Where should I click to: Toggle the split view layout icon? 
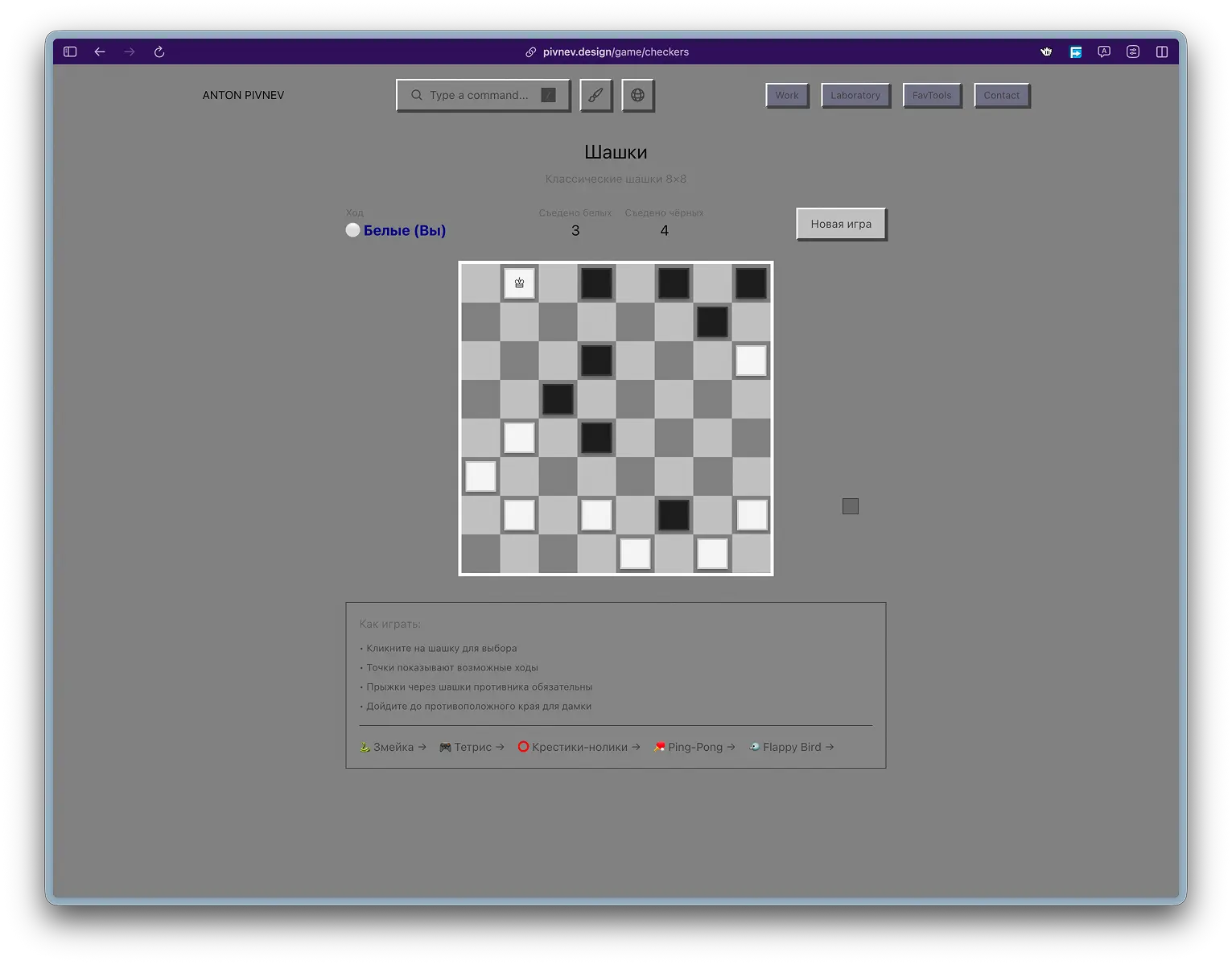[1162, 52]
